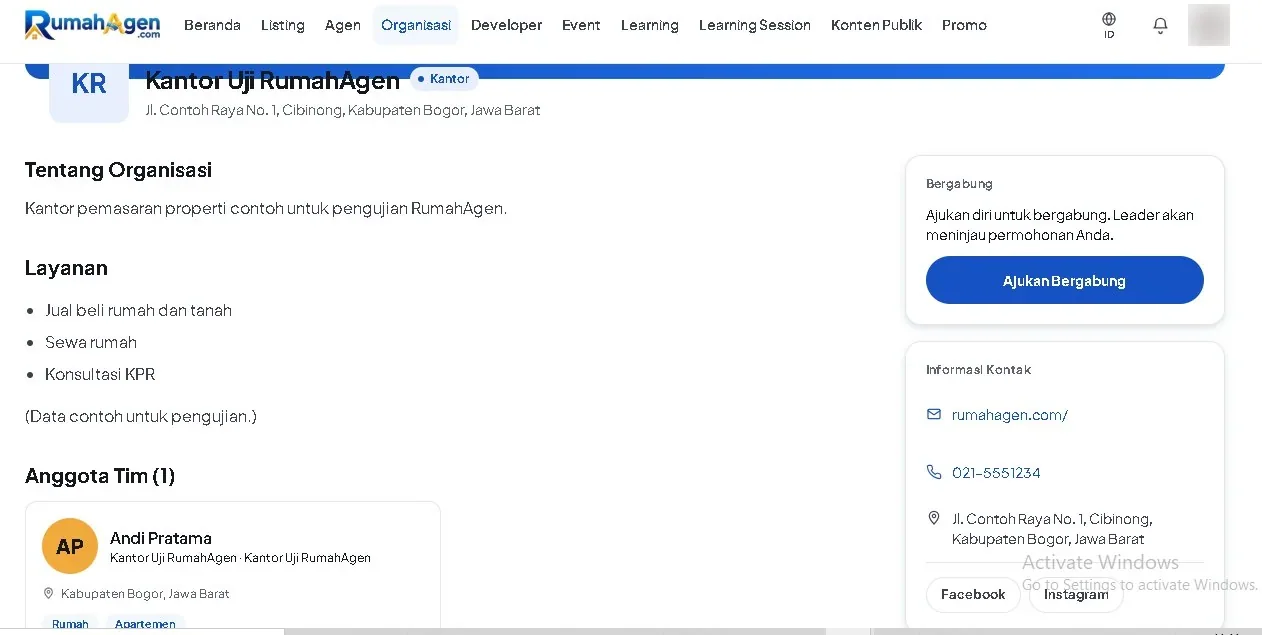Image resolution: width=1262 pixels, height=635 pixels.
Task: Open the Event menu item
Action: pyautogui.click(x=581, y=25)
